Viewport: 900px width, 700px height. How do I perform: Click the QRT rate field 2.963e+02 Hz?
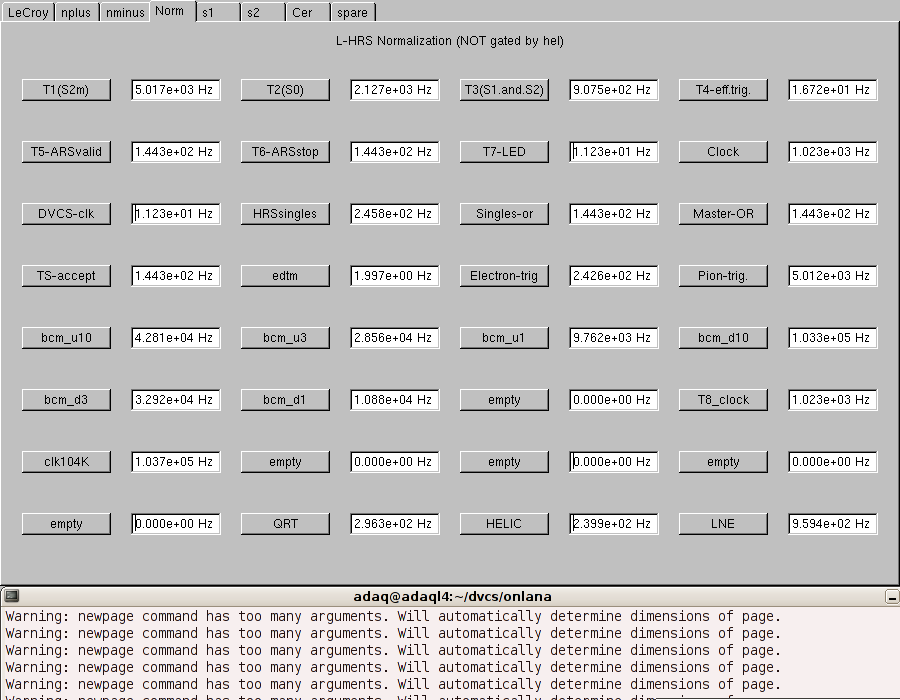pos(395,524)
